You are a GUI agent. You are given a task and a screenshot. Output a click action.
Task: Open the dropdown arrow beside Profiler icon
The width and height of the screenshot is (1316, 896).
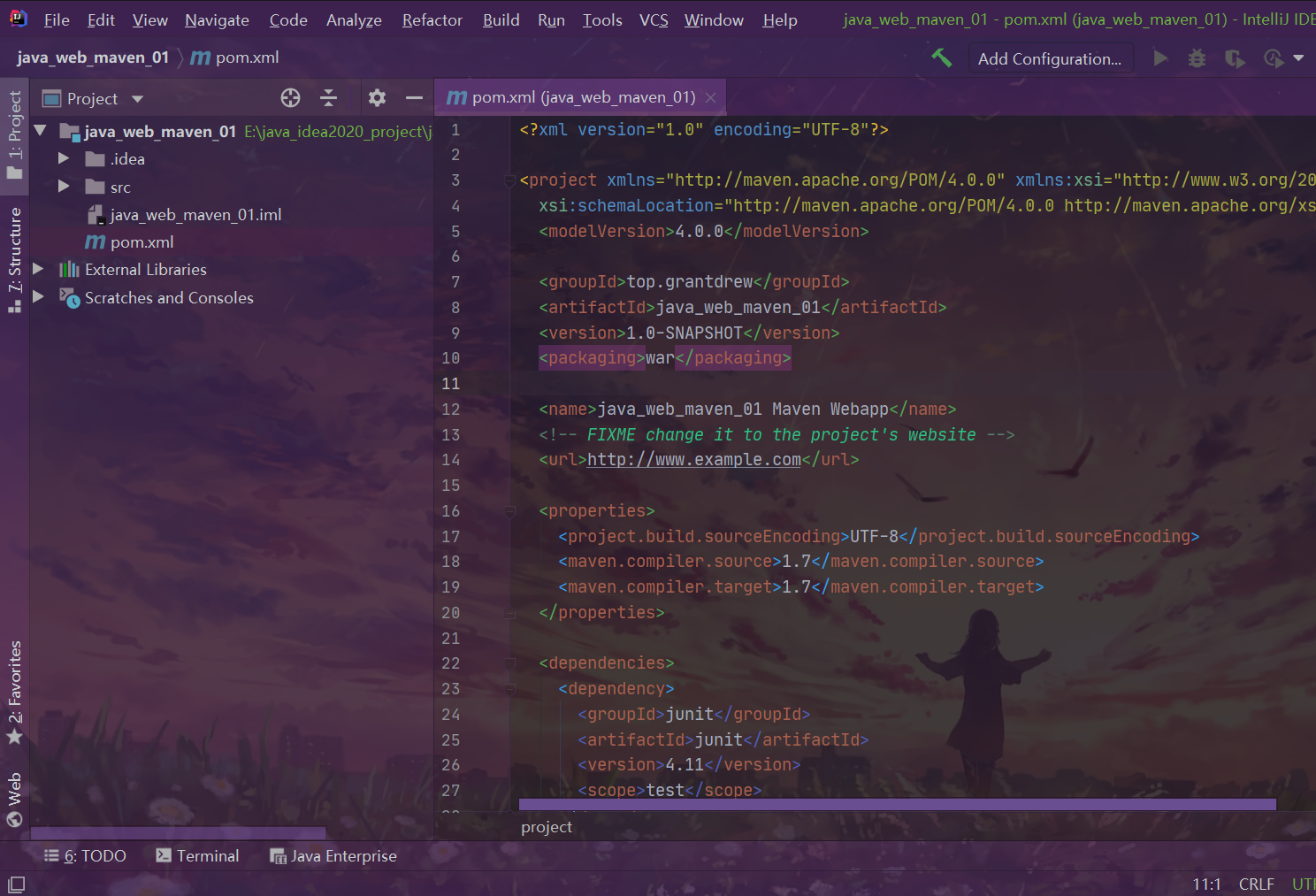click(1298, 58)
